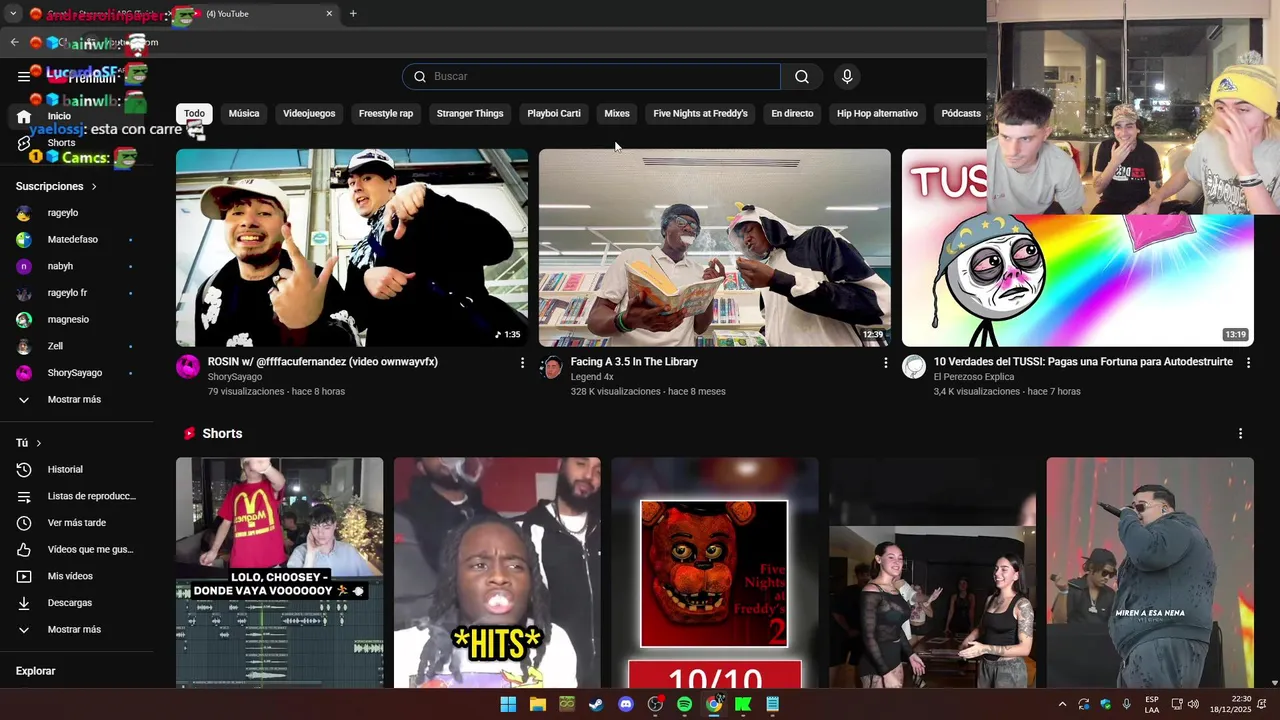Screen dimensions: 1280x720
Task: Open nabyh subscription channel
Action: [x=60, y=267]
